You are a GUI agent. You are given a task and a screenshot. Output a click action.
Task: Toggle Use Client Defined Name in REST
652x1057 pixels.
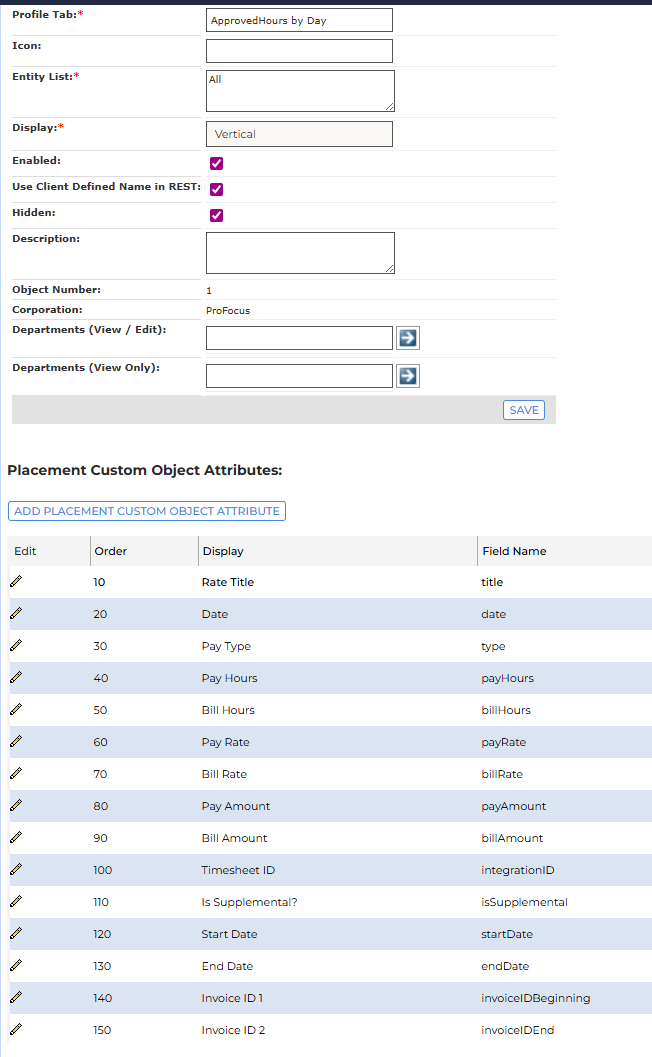216,189
